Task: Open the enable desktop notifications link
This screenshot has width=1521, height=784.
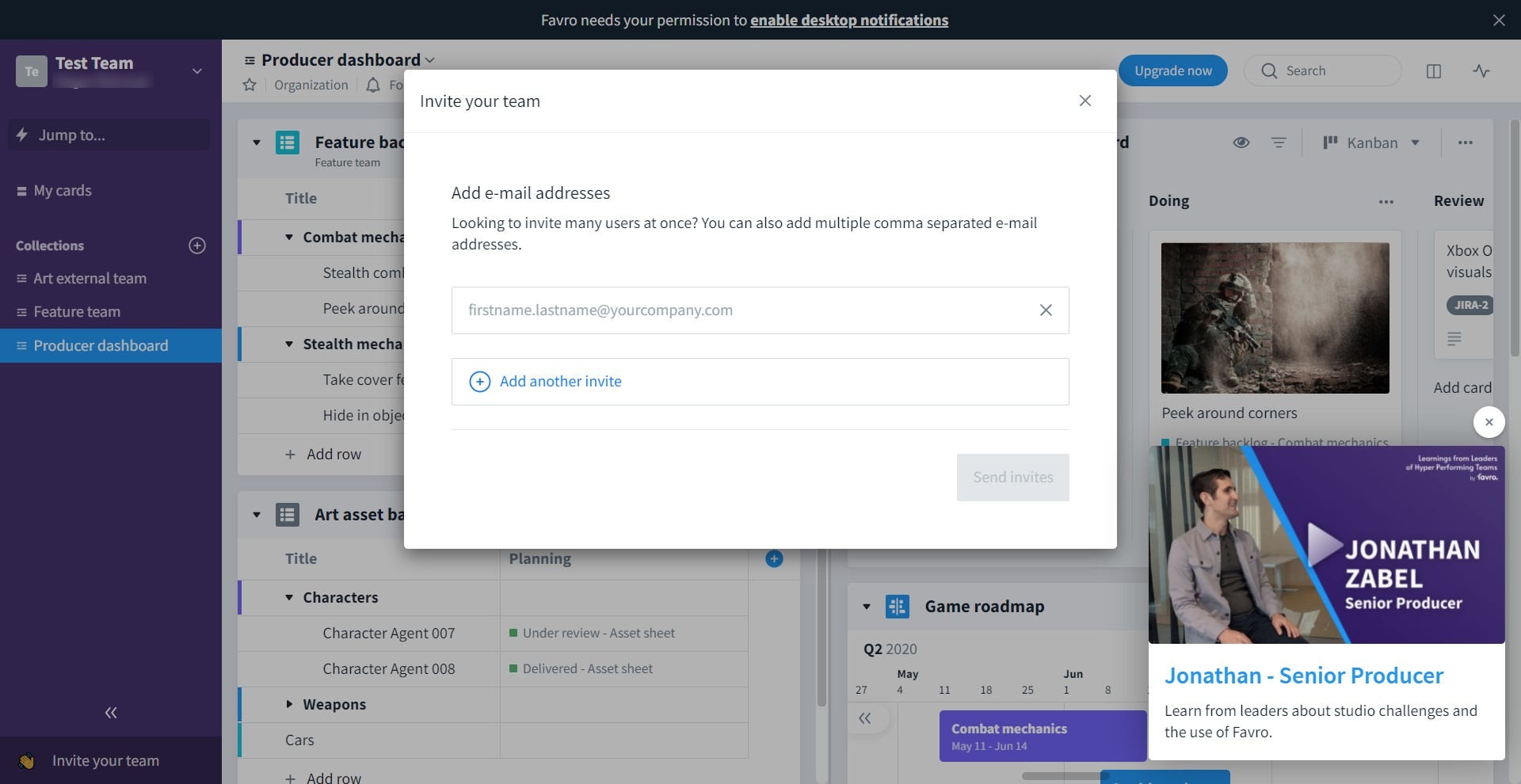Action: pyautogui.click(x=849, y=20)
